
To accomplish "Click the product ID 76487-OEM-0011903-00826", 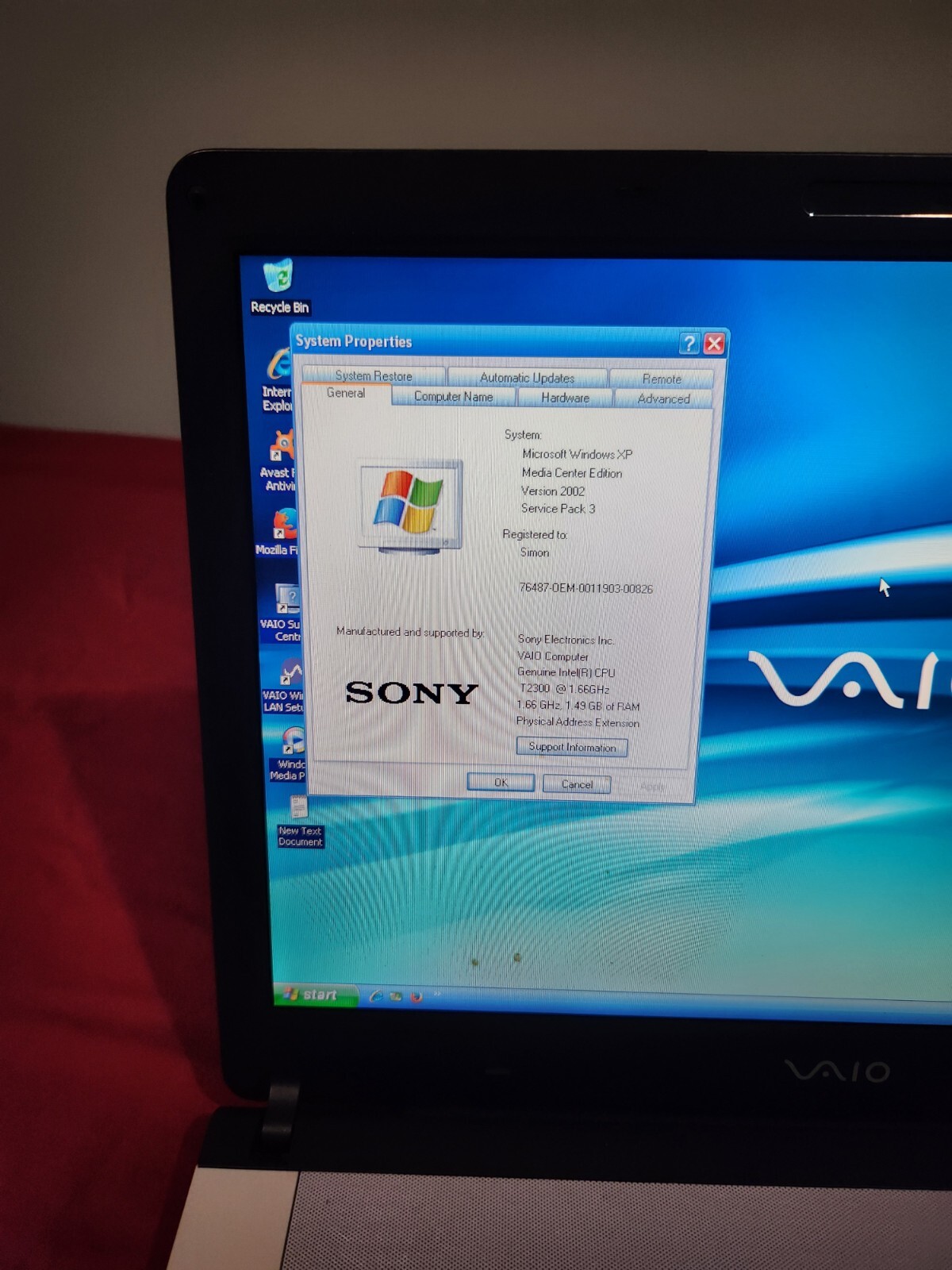I will pyautogui.click(x=585, y=588).
